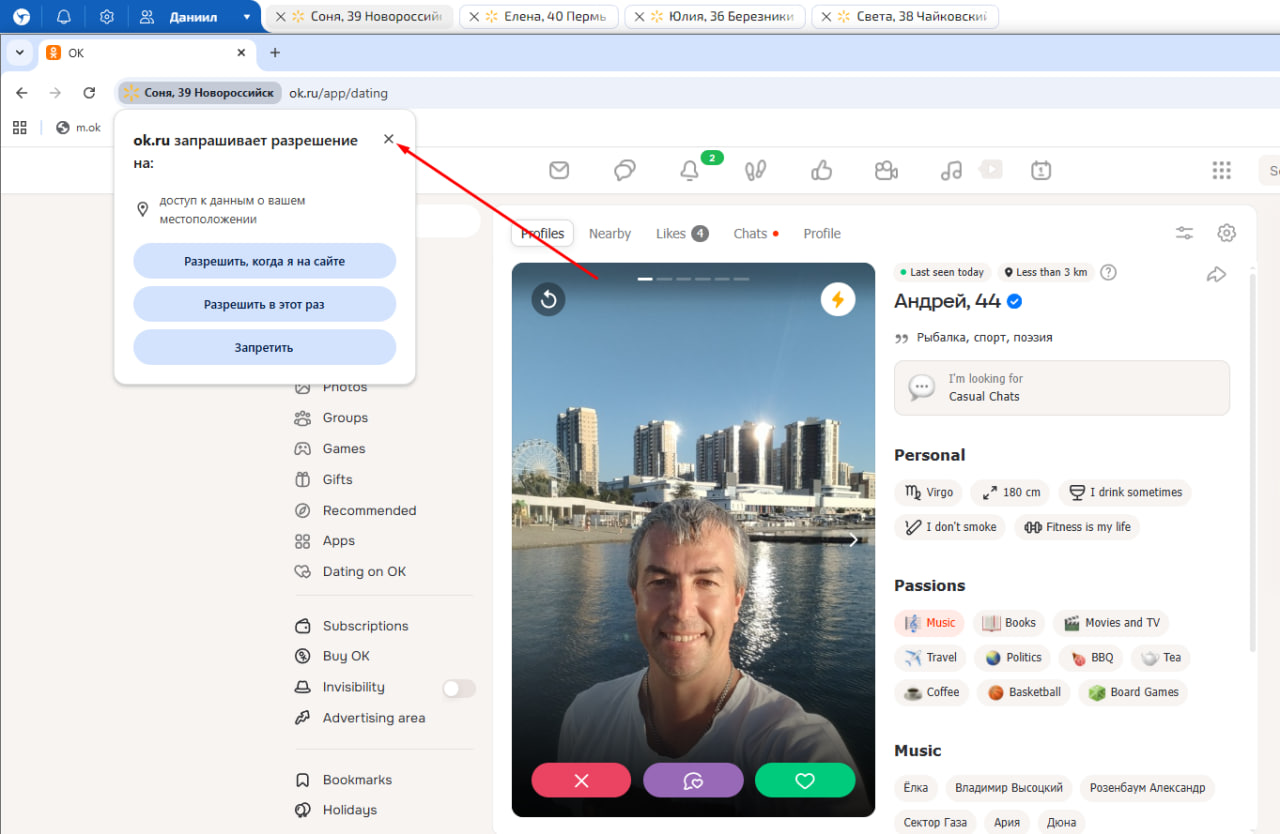Click the share arrow icon beside profile
Screen dimensions: 1280x834
click(x=1216, y=274)
